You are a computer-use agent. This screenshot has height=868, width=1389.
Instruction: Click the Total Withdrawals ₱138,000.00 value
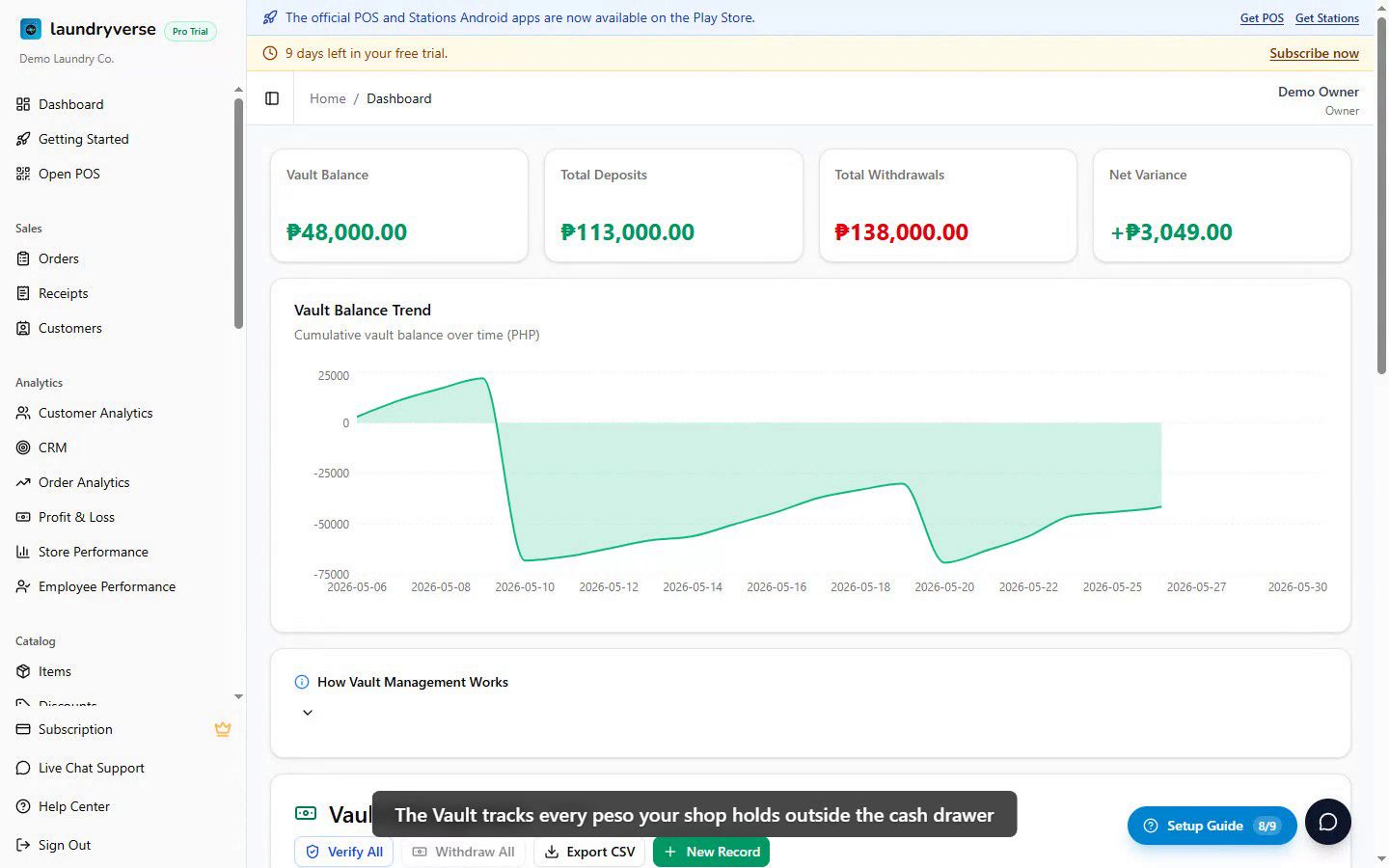[901, 232]
